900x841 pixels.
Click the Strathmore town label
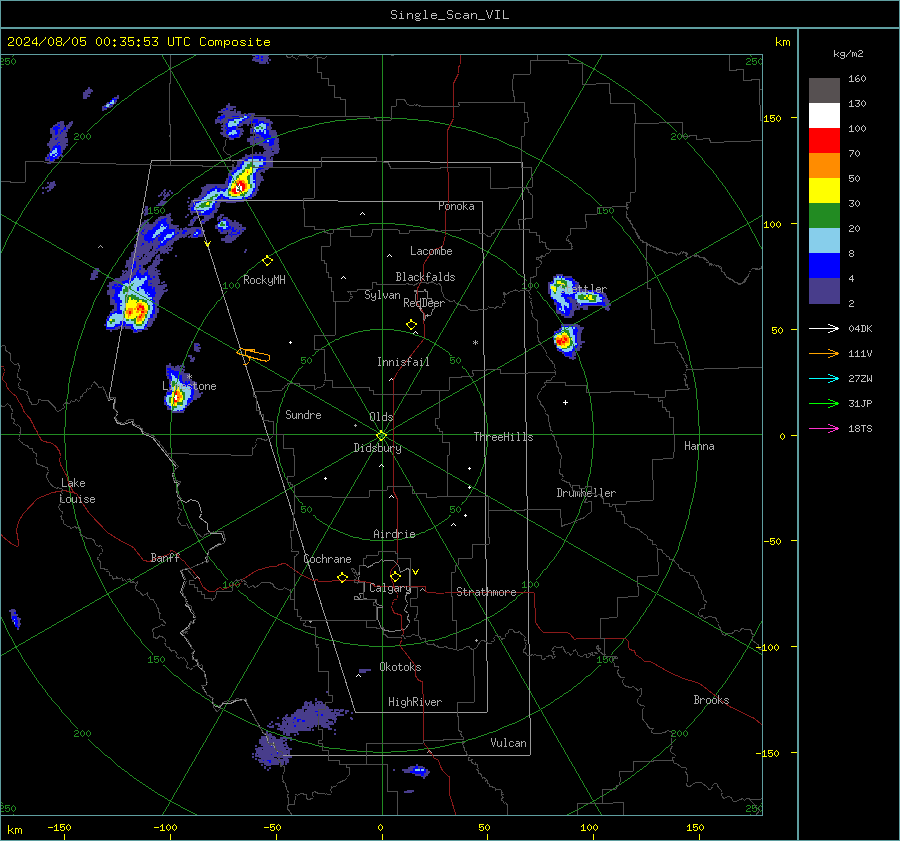pyautogui.click(x=486, y=592)
